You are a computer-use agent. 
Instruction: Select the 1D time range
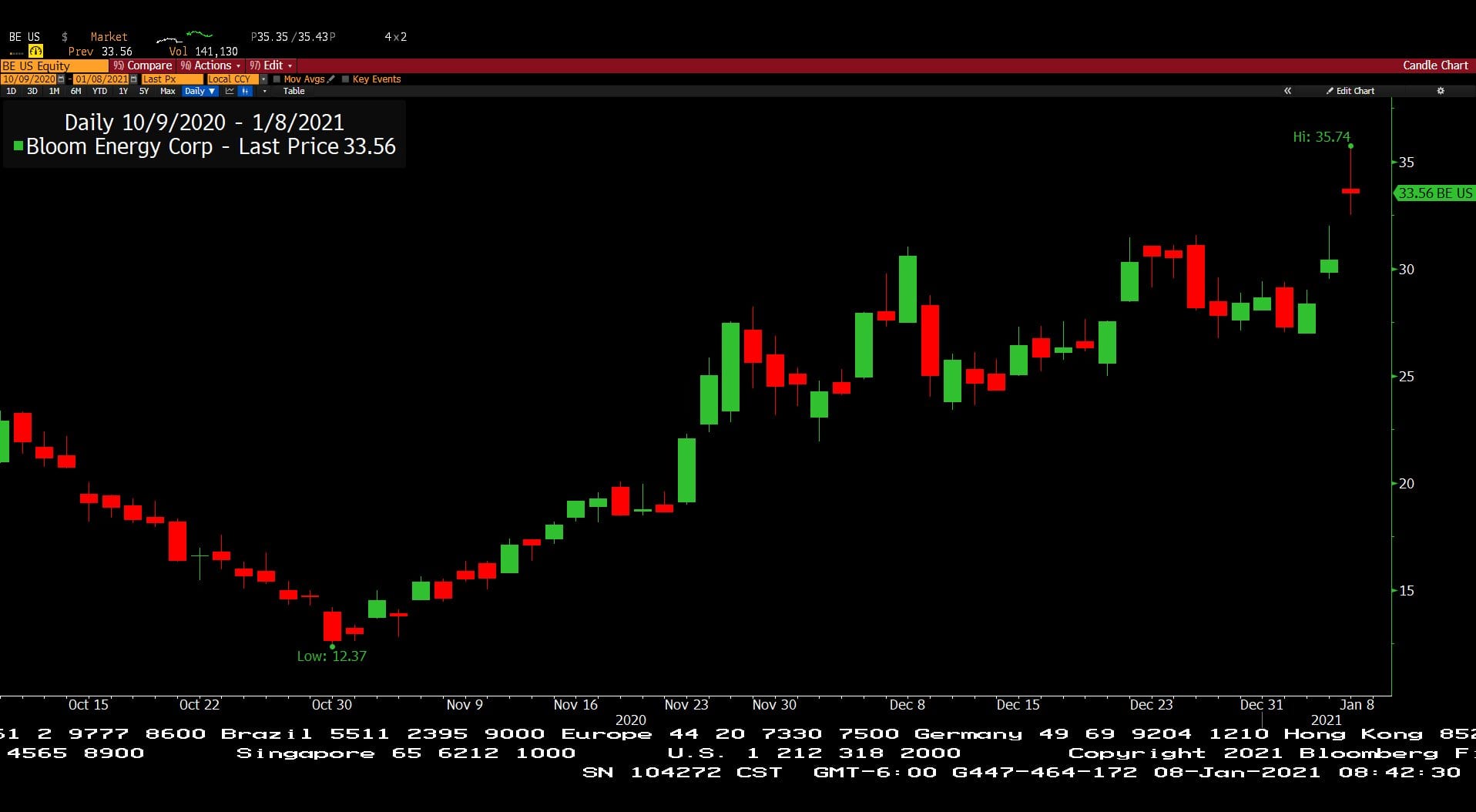point(11,91)
